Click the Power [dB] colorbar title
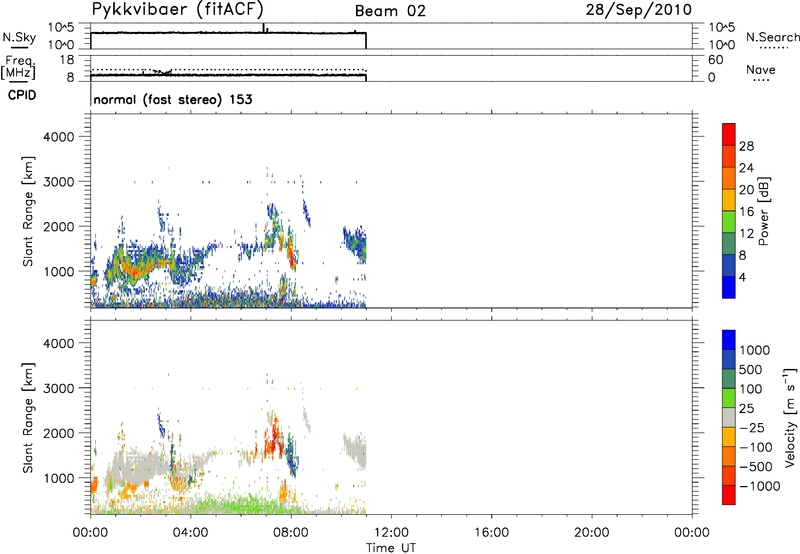This screenshot has height=554, width=800. pyautogui.click(x=763, y=212)
